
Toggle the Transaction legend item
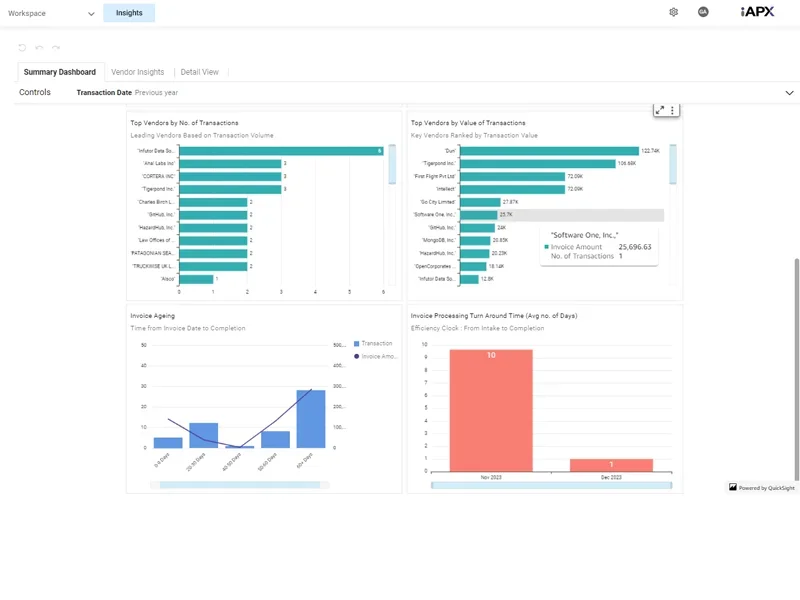click(372, 343)
